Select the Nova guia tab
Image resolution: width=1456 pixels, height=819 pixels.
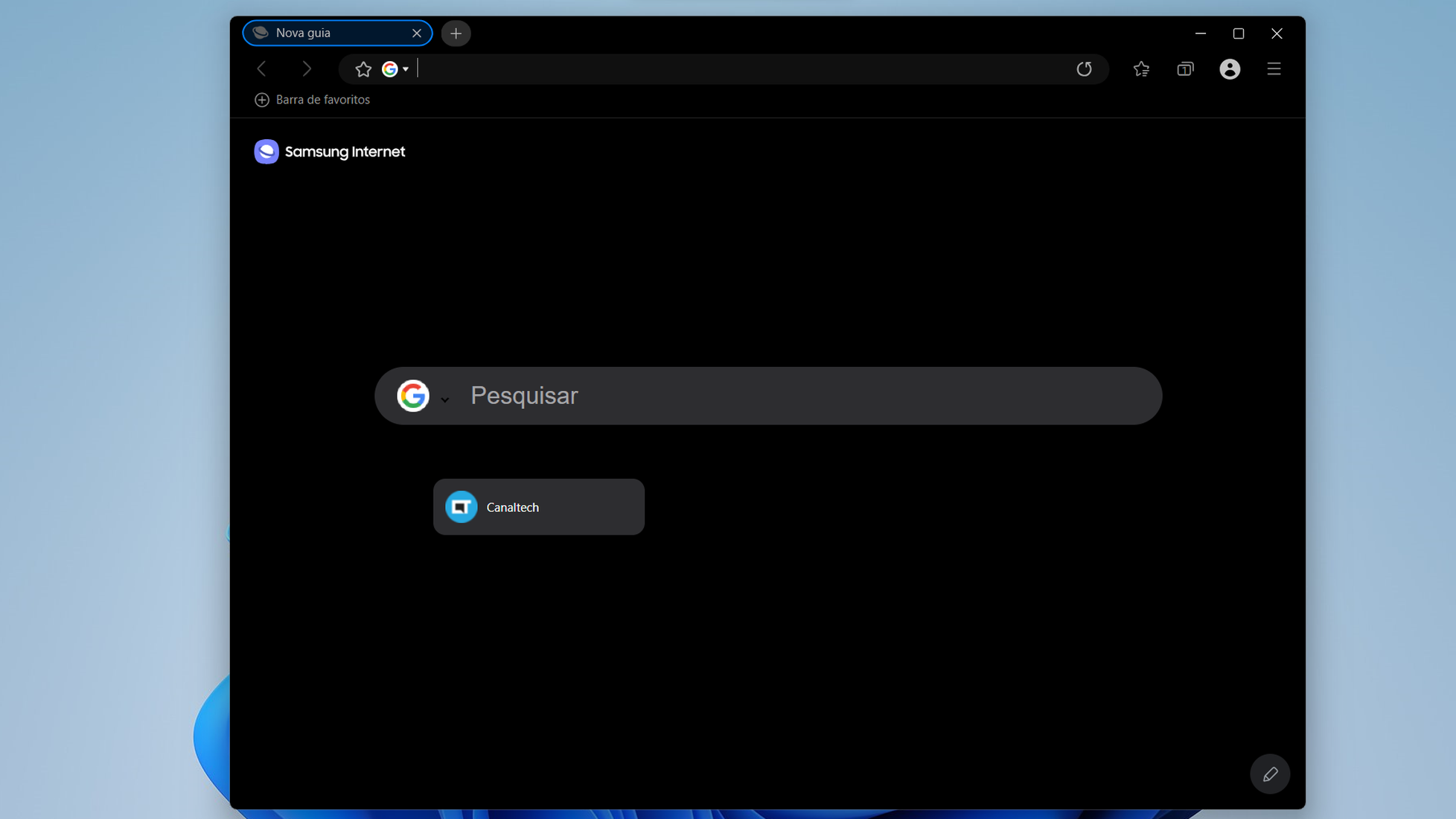pos(337,33)
